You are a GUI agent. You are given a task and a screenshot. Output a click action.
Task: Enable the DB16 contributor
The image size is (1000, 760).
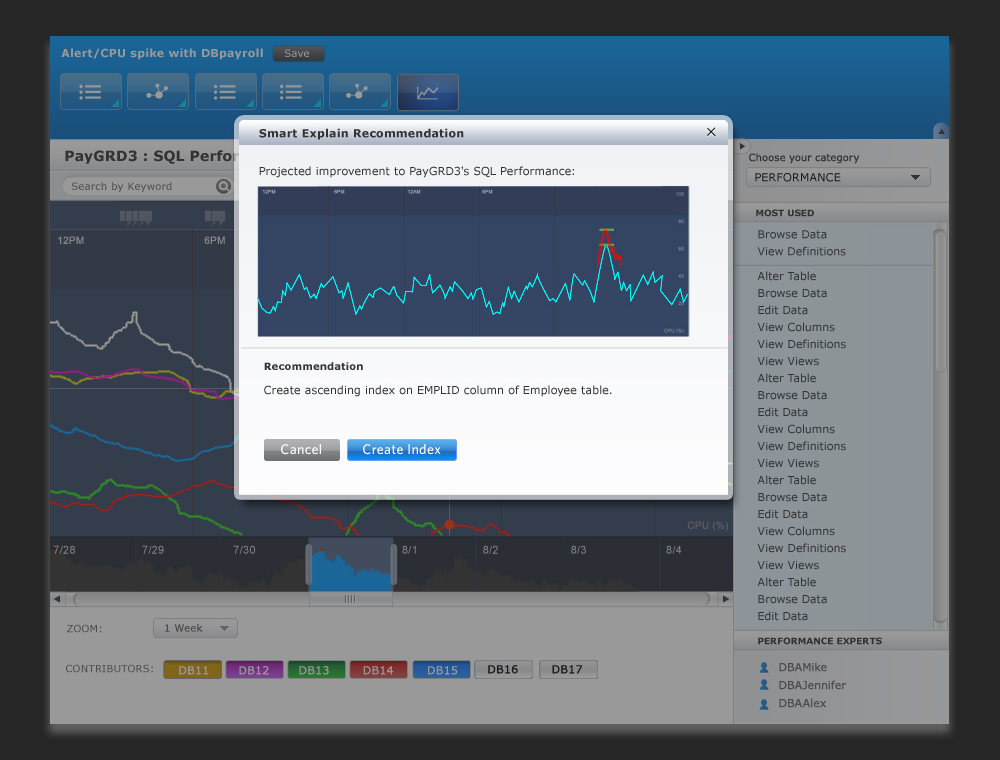503,669
